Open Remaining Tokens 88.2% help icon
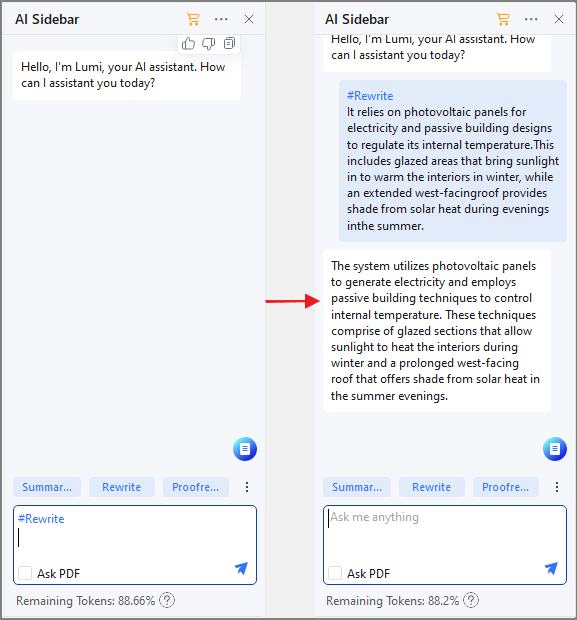This screenshot has width=577, height=620. point(471,600)
